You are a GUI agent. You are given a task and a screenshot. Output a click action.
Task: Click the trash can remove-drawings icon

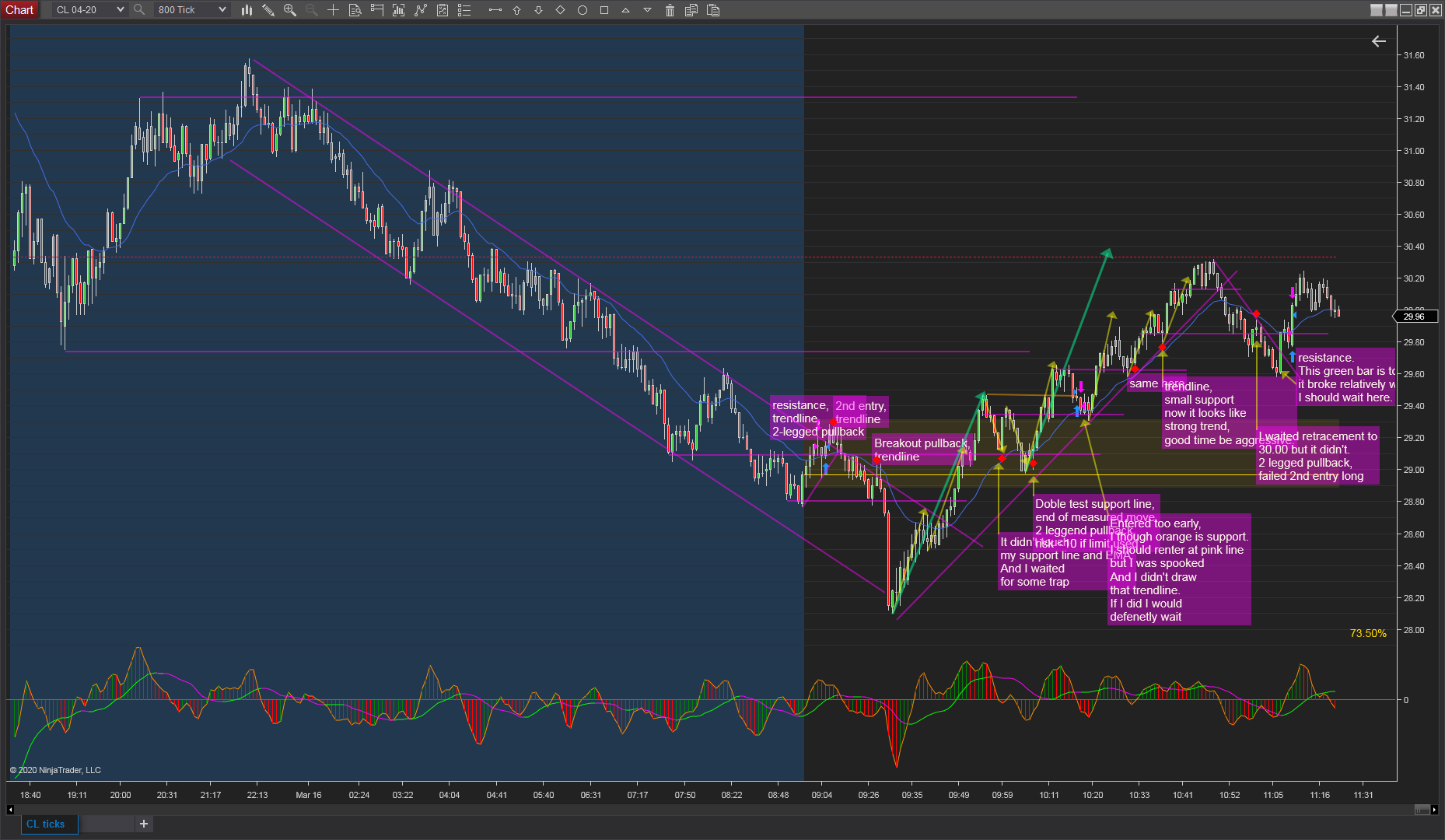(x=670, y=10)
